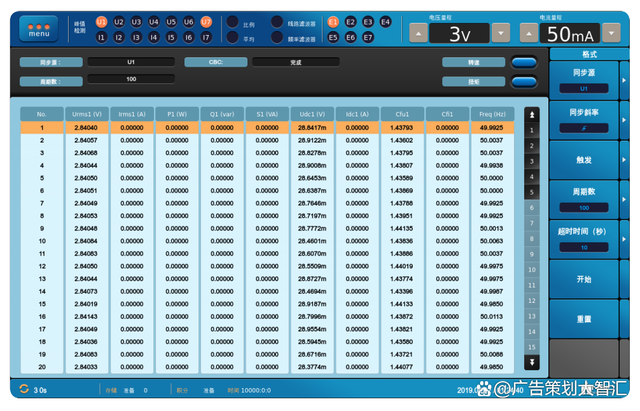Screen dimensions: 640x411
Task: Toggle the 比例 (scaling) indicator
Action: coord(233,22)
